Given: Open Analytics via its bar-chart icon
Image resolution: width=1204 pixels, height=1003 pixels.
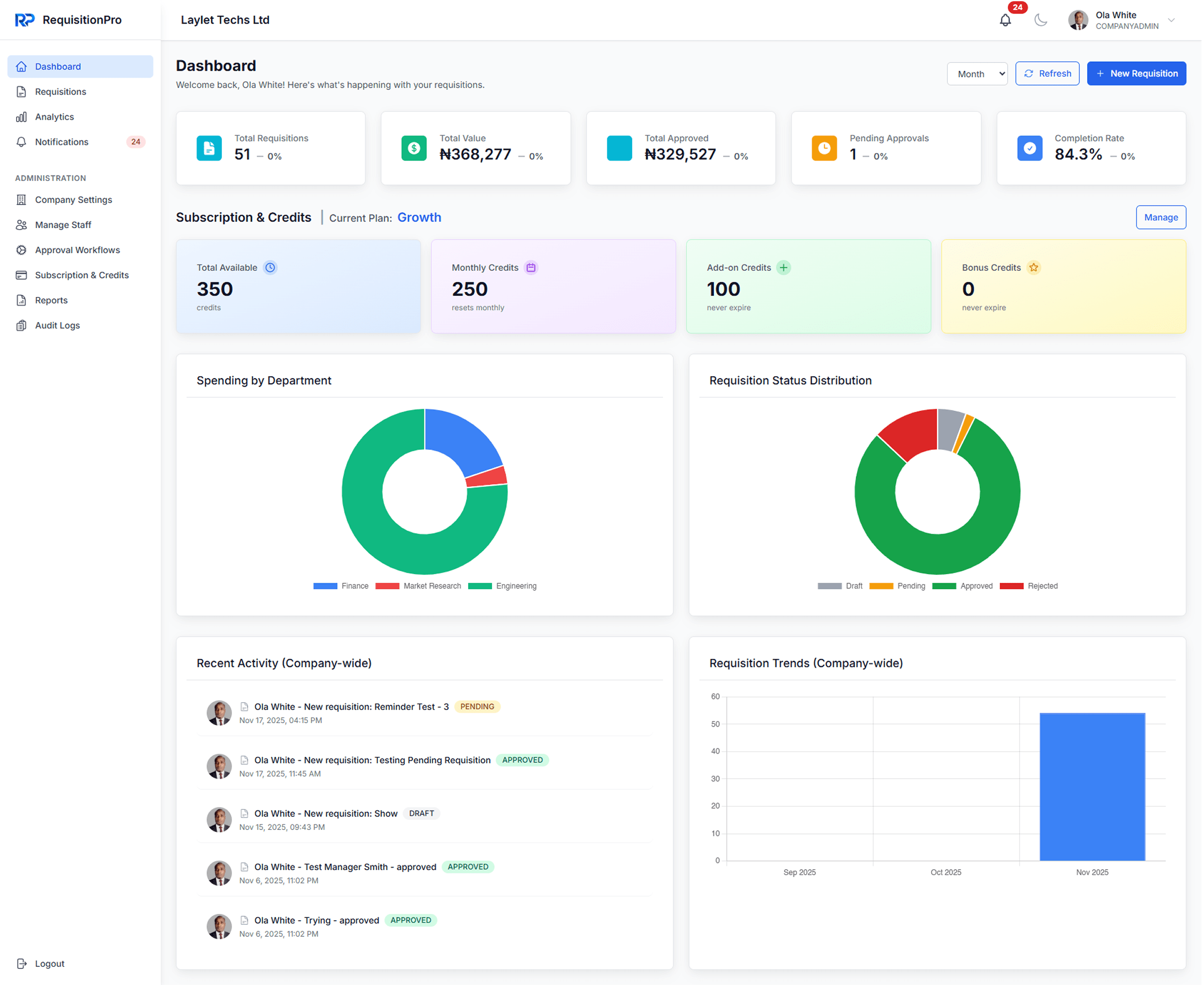Looking at the screenshot, I should [x=21, y=116].
